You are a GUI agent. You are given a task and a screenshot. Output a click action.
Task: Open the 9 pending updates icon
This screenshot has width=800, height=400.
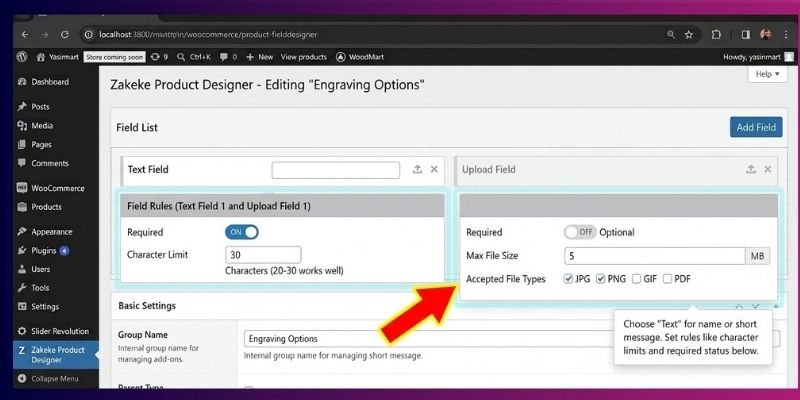pos(159,57)
